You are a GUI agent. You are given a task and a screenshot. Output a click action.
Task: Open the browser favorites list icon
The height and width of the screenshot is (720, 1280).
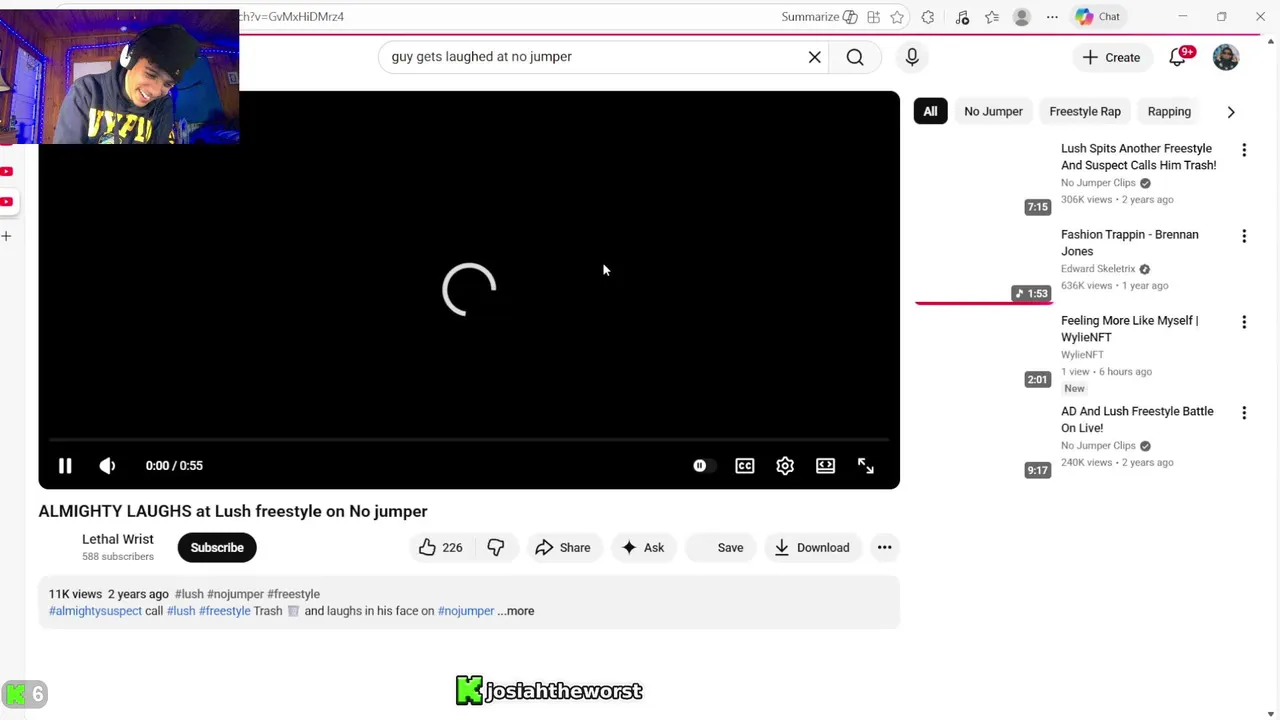click(x=992, y=17)
